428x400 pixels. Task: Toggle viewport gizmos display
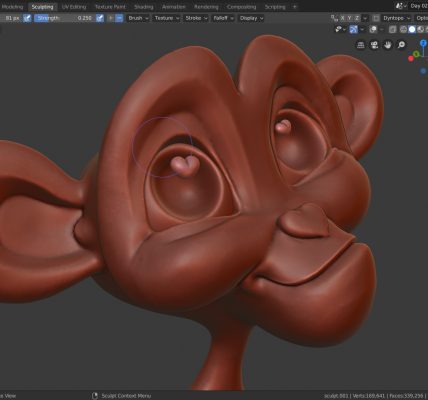(x=353, y=30)
